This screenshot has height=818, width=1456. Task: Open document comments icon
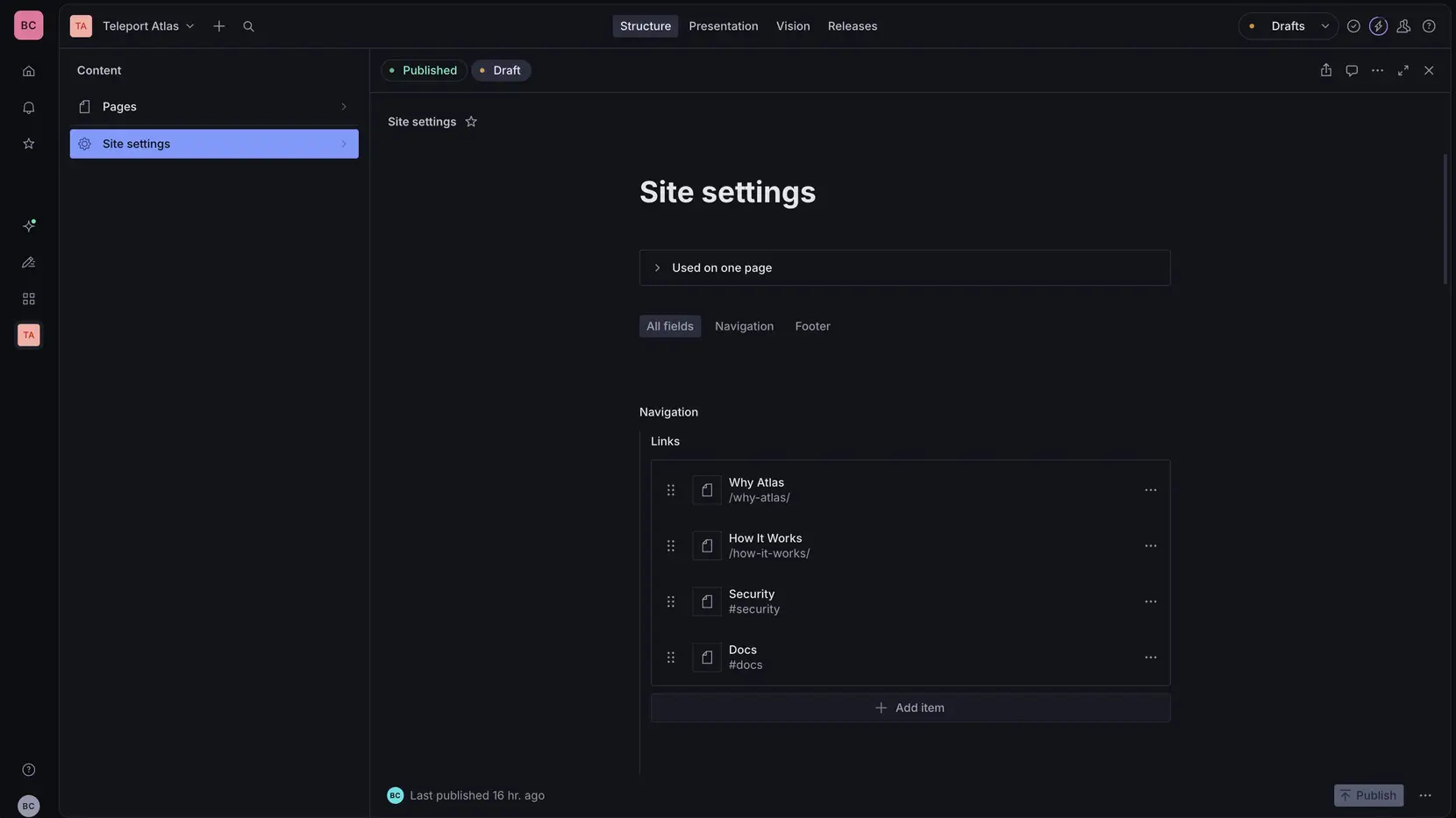(x=1352, y=70)
